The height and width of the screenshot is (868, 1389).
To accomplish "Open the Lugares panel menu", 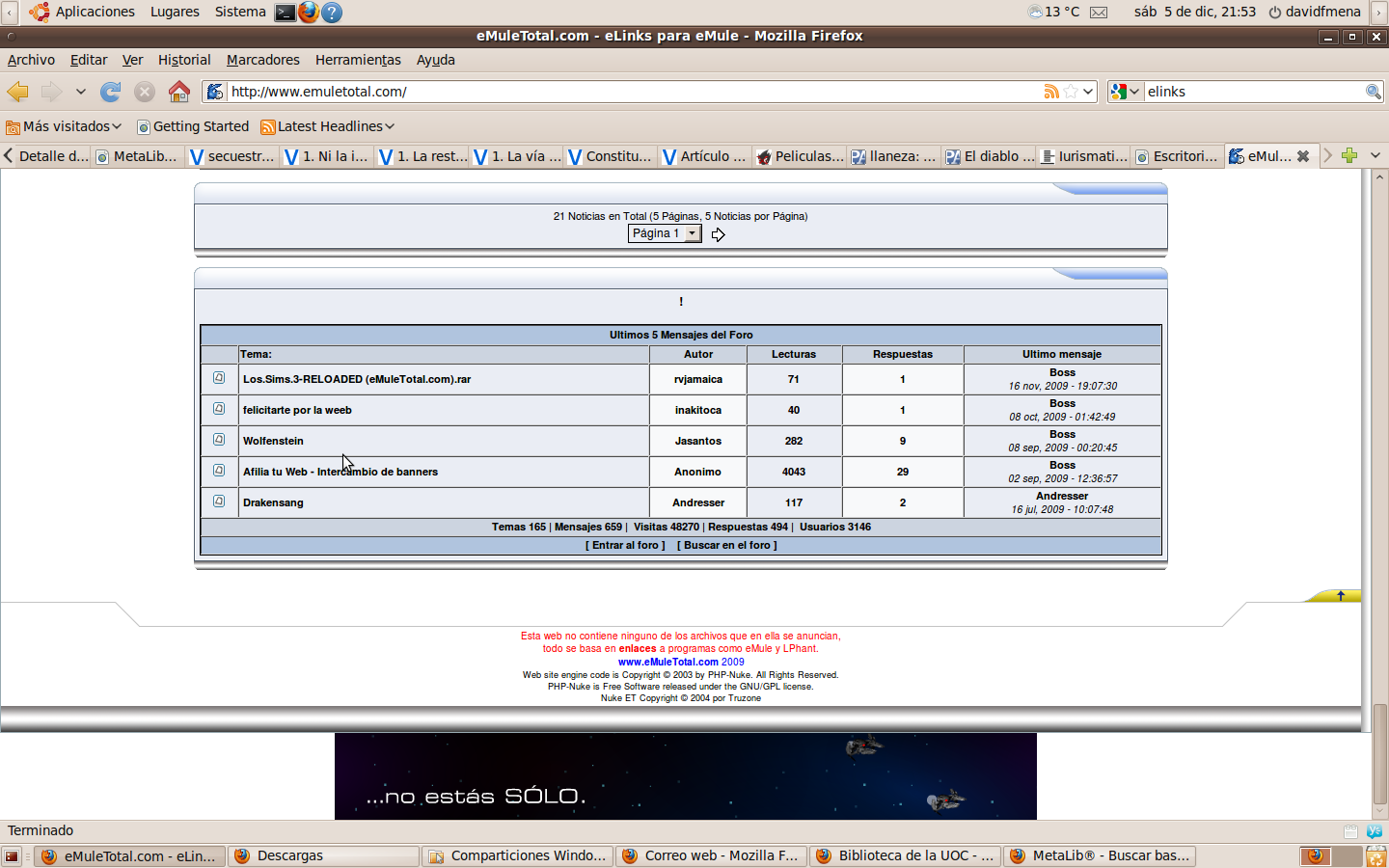I will click(175, 12).
